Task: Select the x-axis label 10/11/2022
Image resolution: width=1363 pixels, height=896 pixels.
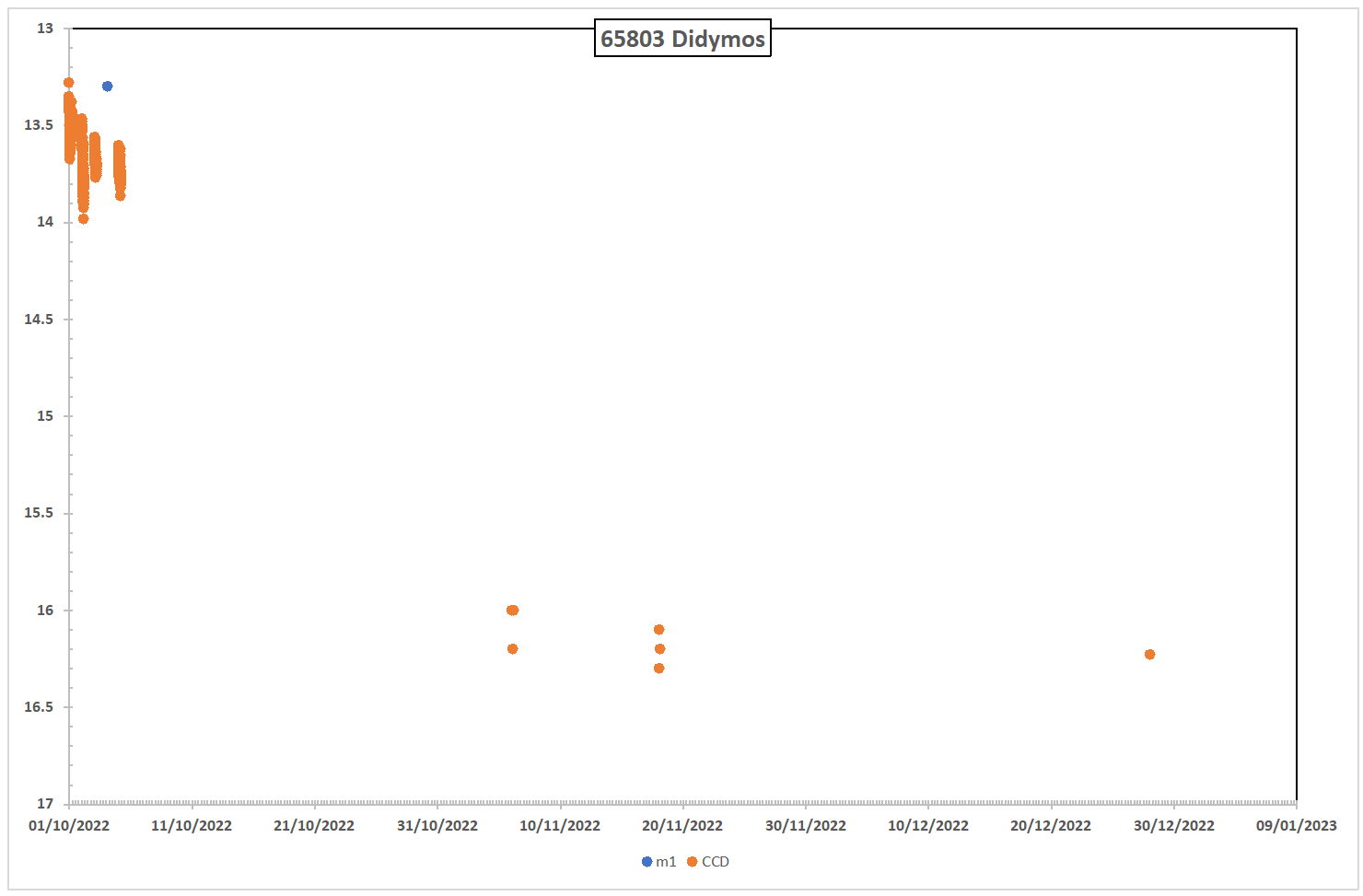Action: [560, 826]
